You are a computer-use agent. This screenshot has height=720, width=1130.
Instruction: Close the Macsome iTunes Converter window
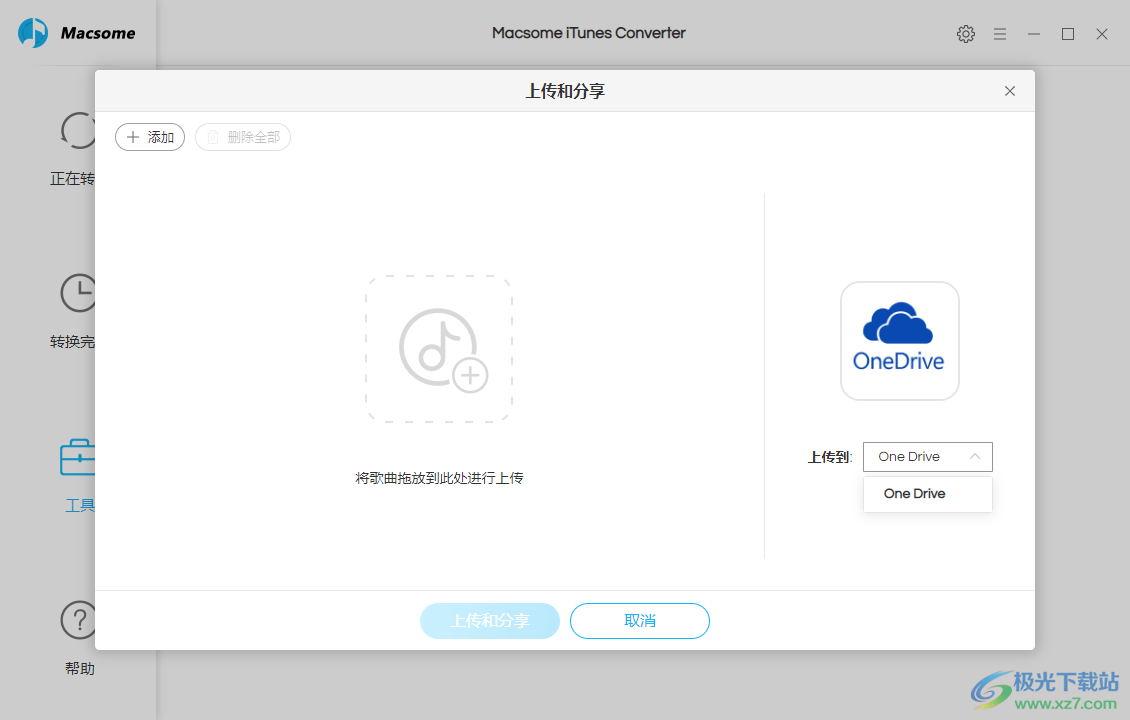coord(1102,34)
